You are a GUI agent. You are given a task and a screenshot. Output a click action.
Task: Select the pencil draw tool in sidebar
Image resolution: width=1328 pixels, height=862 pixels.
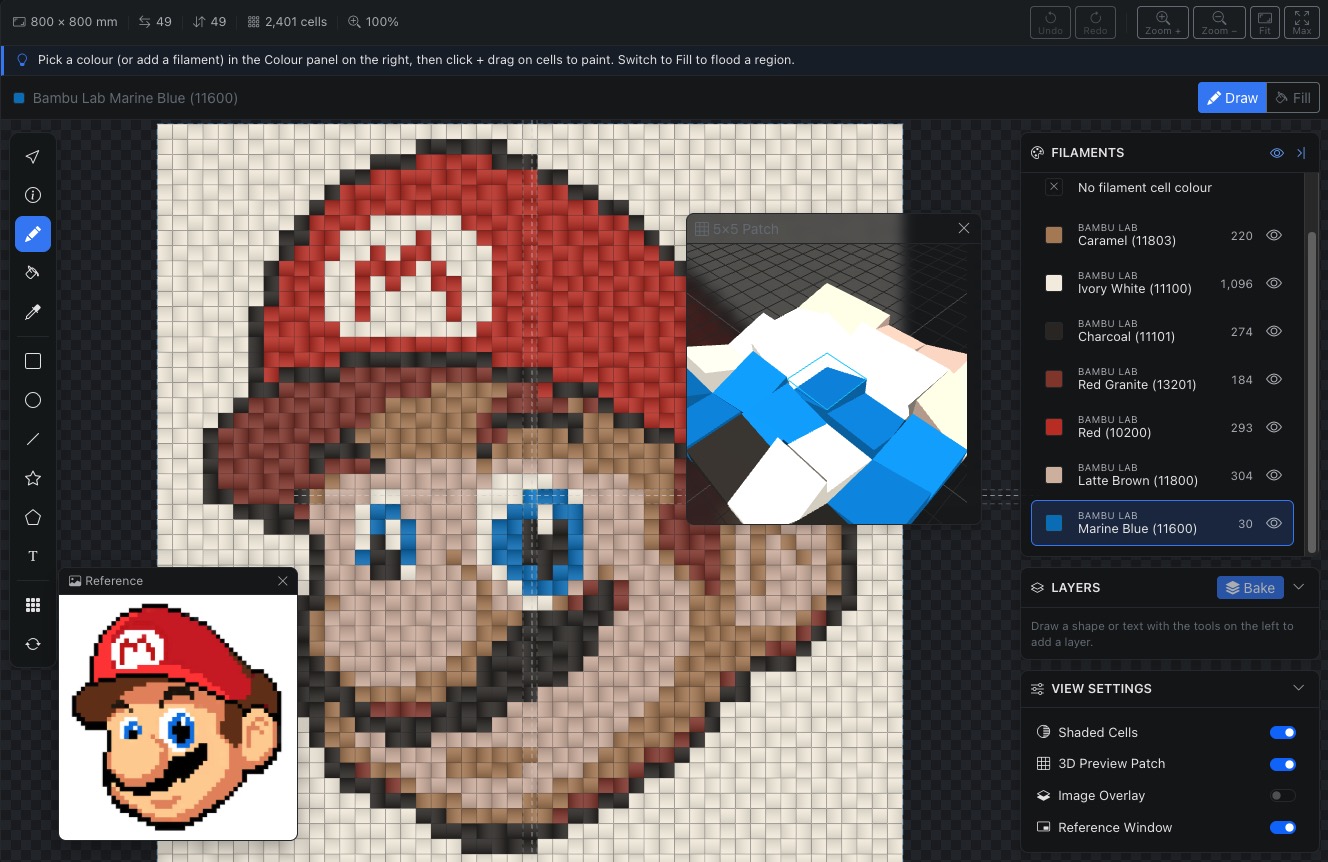(33, 234)
